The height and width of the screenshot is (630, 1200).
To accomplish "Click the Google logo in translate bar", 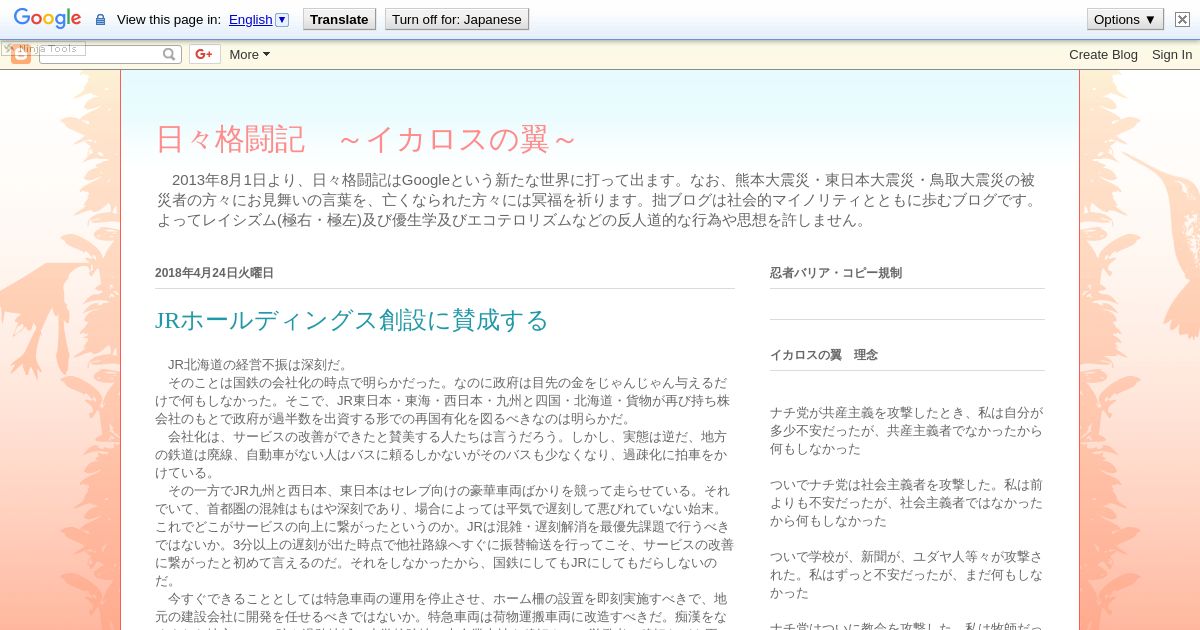I will (x=47, y=19).
